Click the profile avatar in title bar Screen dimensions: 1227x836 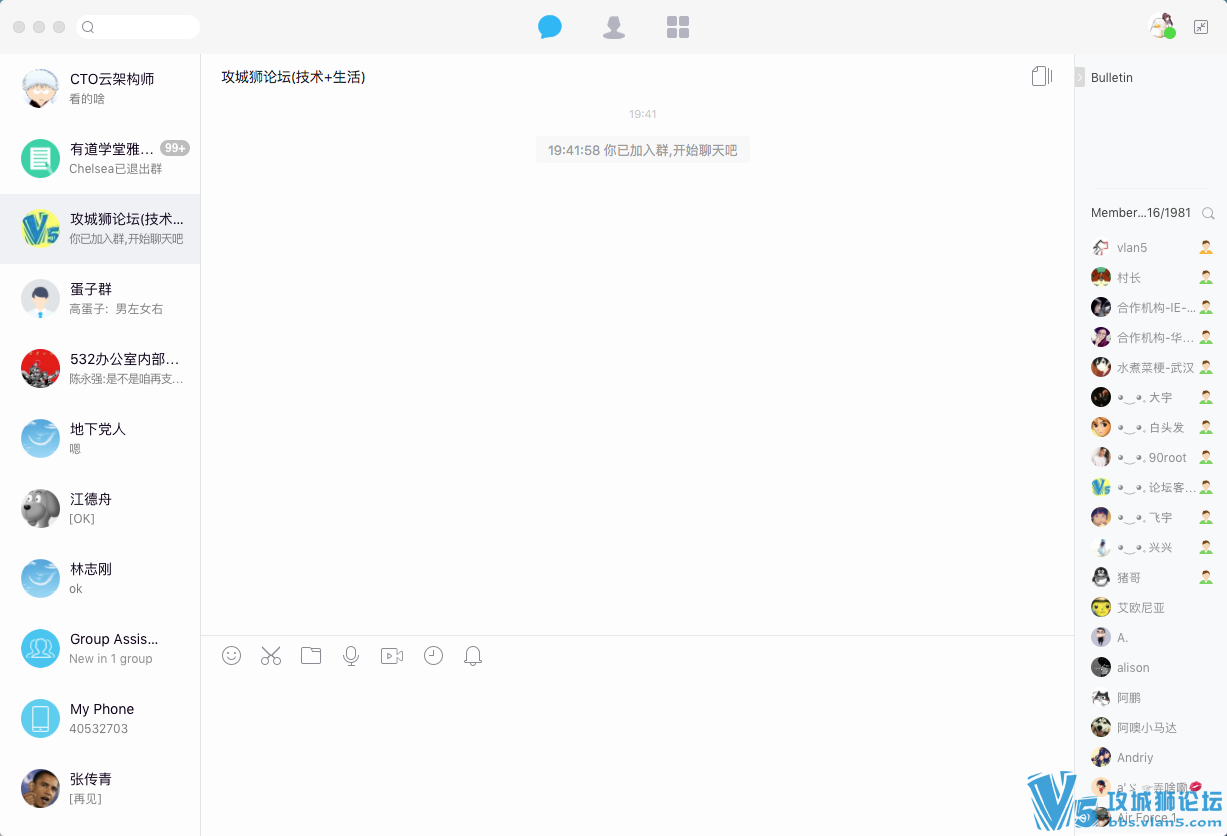(1162, 27)
